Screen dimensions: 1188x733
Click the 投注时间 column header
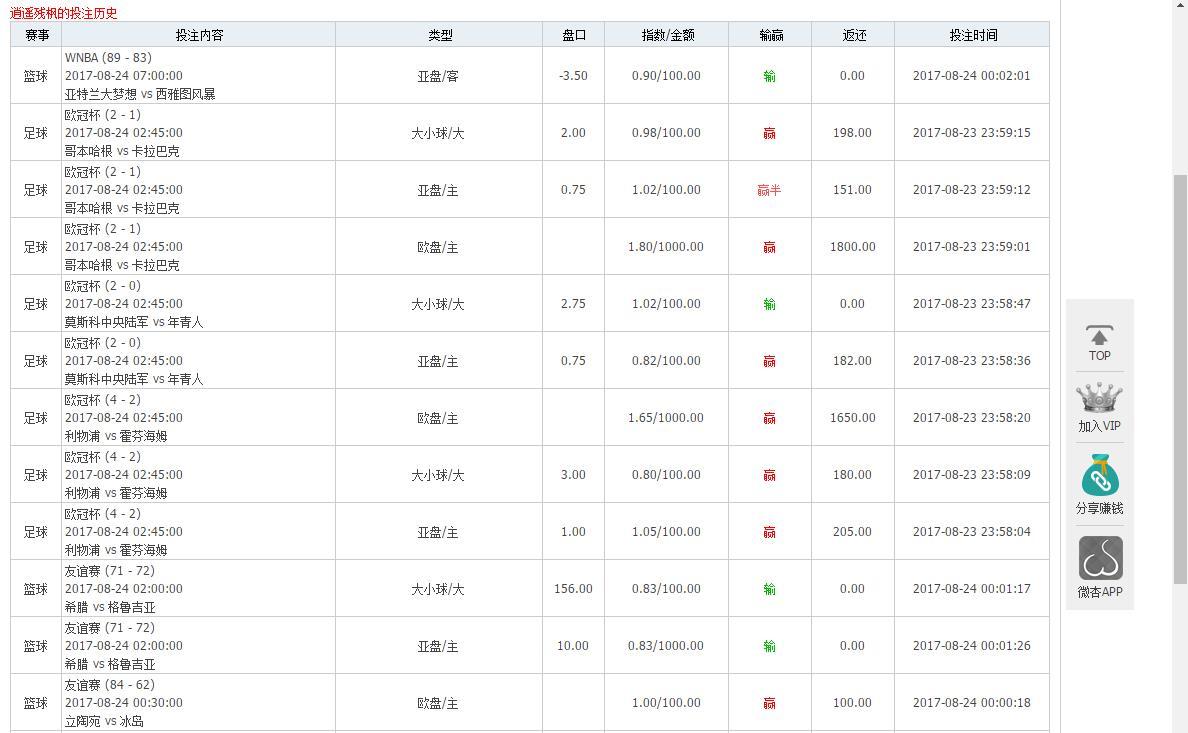[973, 35]
